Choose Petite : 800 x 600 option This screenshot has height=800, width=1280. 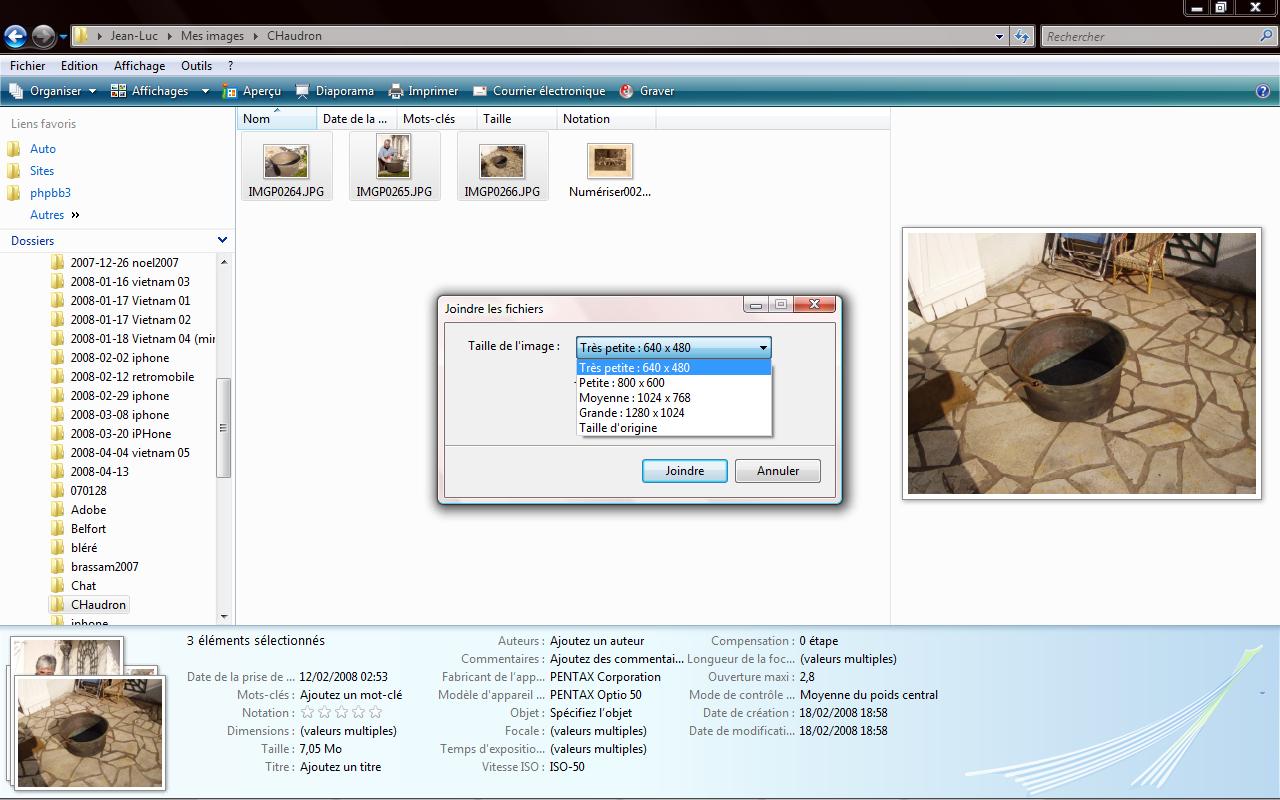pyautogui.click(x=674, y=383)
